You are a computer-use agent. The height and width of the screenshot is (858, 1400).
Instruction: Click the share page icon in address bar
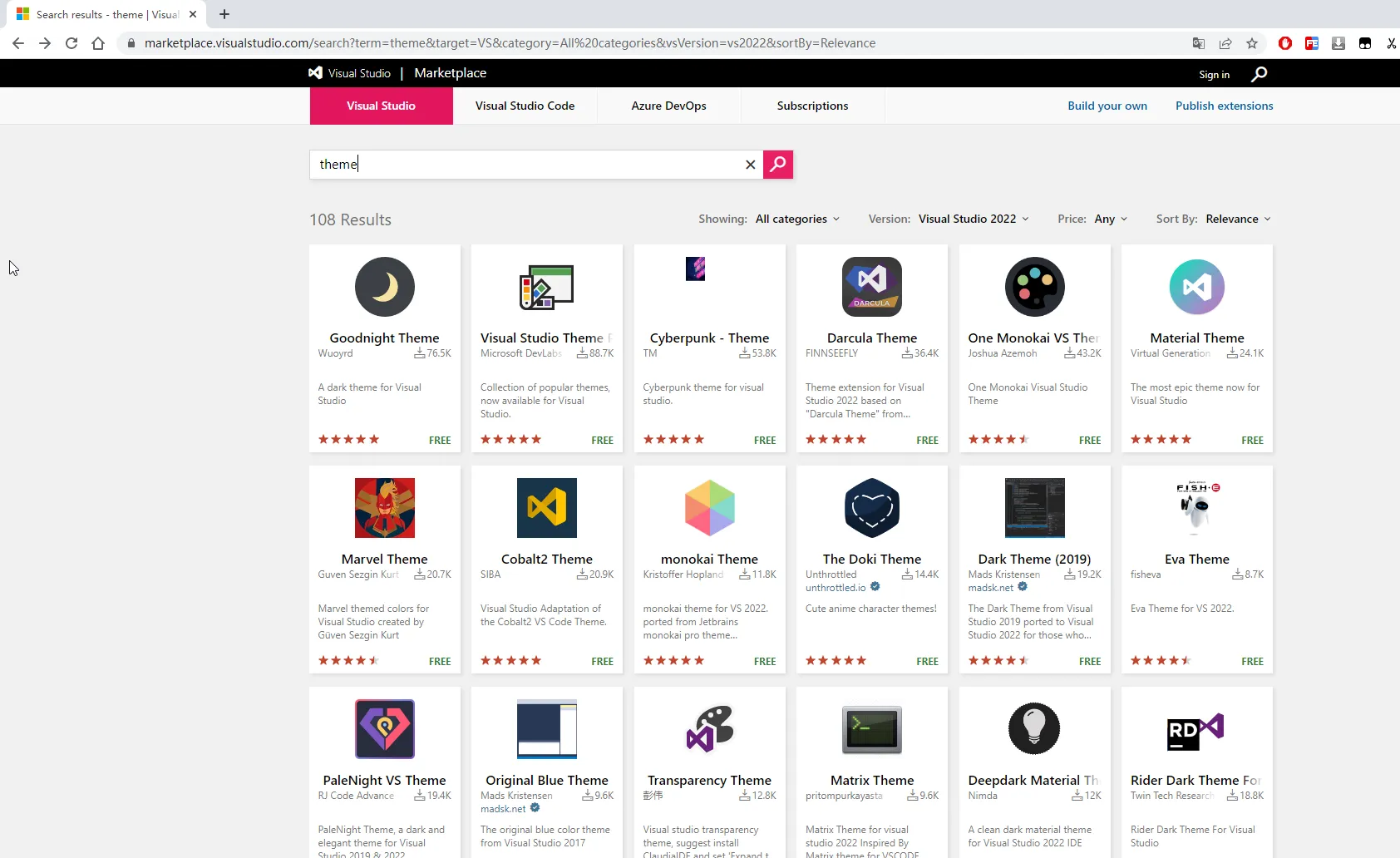pos(1225,43)
